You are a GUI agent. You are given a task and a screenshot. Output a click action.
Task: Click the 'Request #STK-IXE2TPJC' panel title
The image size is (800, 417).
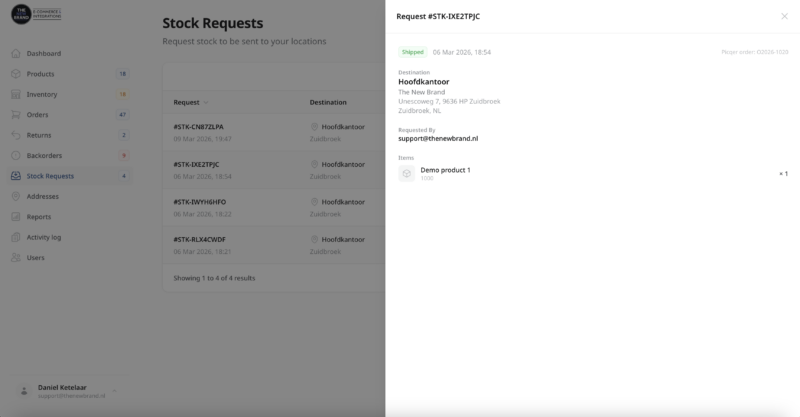pyautogui.click(x=438, y=16)
